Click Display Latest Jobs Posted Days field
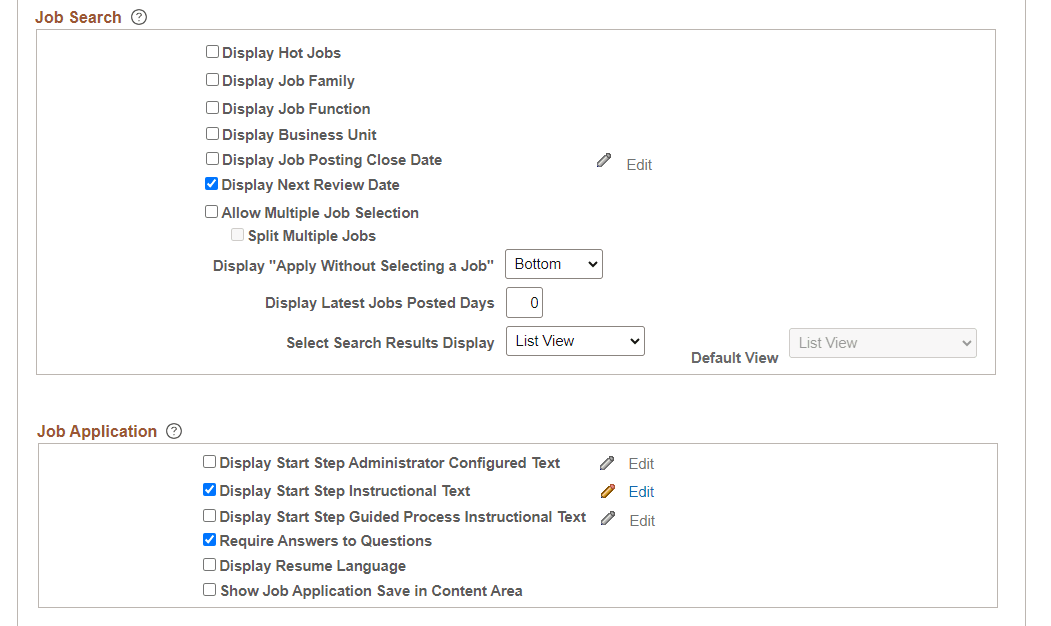Viewport: 1051px width, 626px height. 524,302
